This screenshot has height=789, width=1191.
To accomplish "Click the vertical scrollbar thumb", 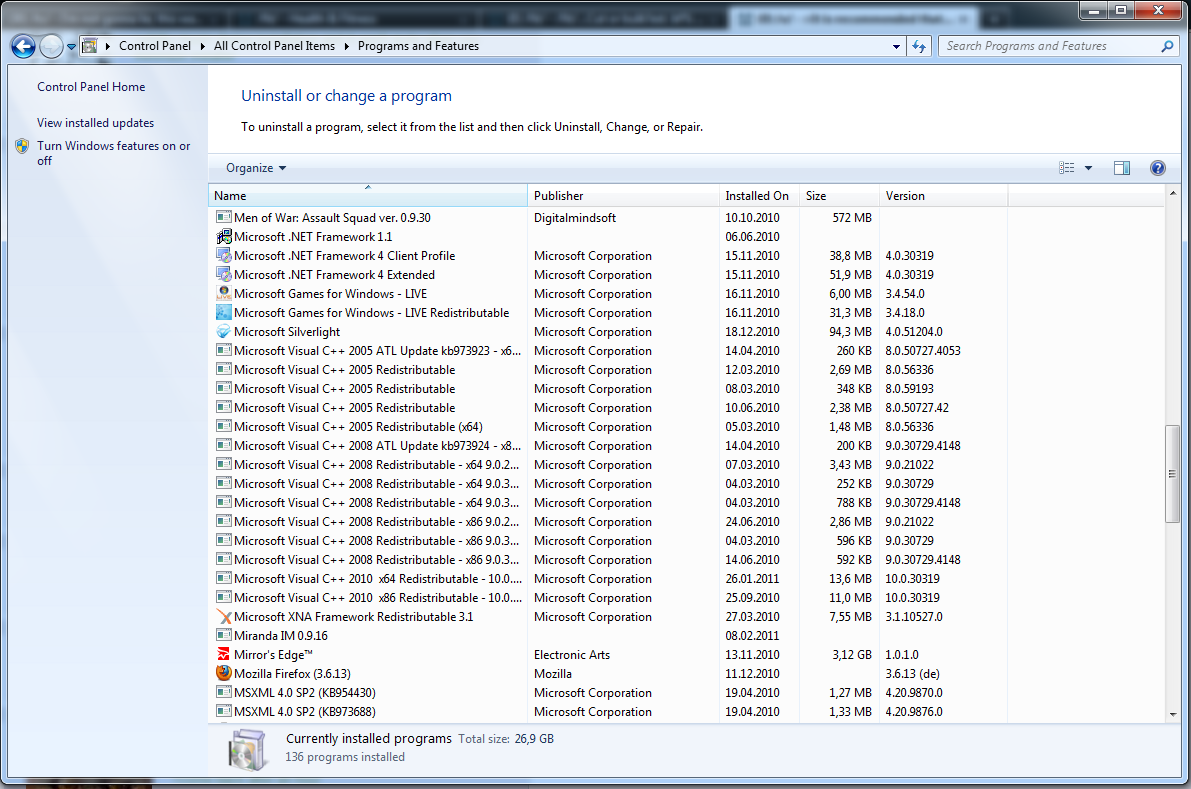I will [1172, 474].
